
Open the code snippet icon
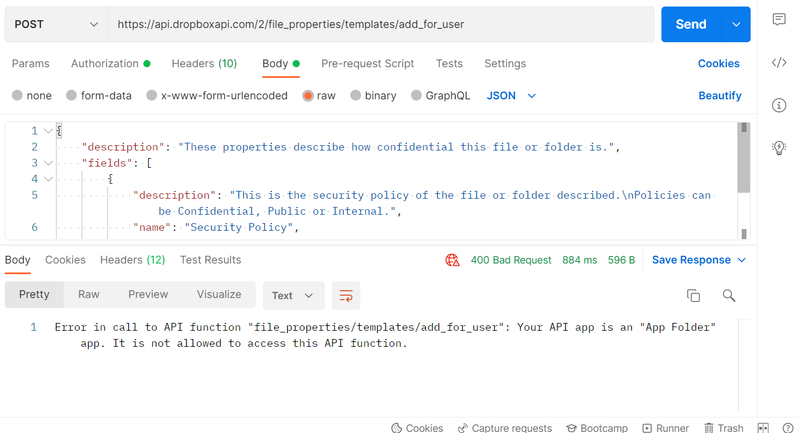[x=779, y=63]
